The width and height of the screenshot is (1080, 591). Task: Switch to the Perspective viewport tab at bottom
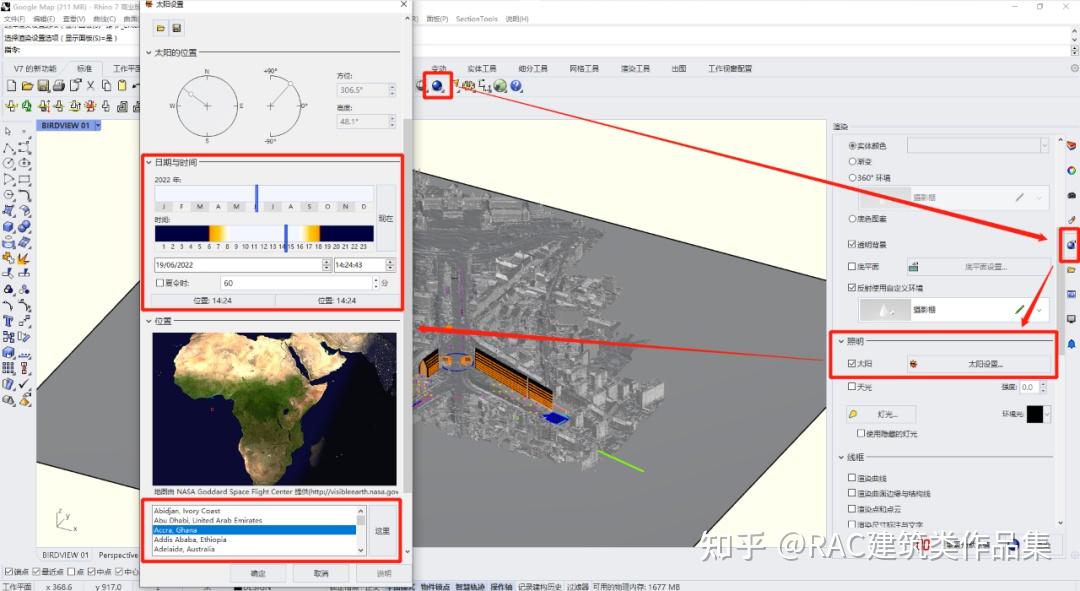118,555
